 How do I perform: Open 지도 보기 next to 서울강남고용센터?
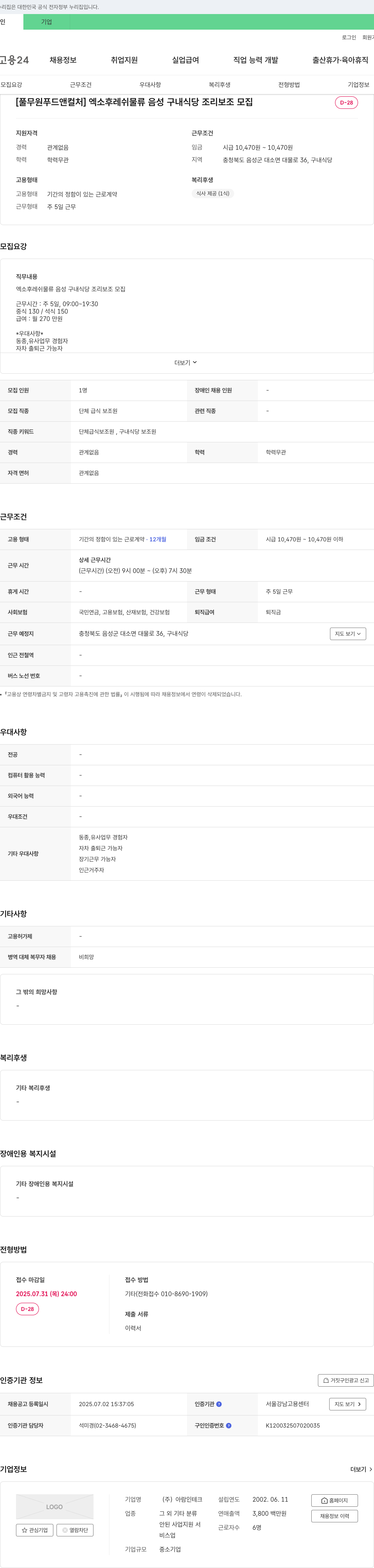point(347,1404)
